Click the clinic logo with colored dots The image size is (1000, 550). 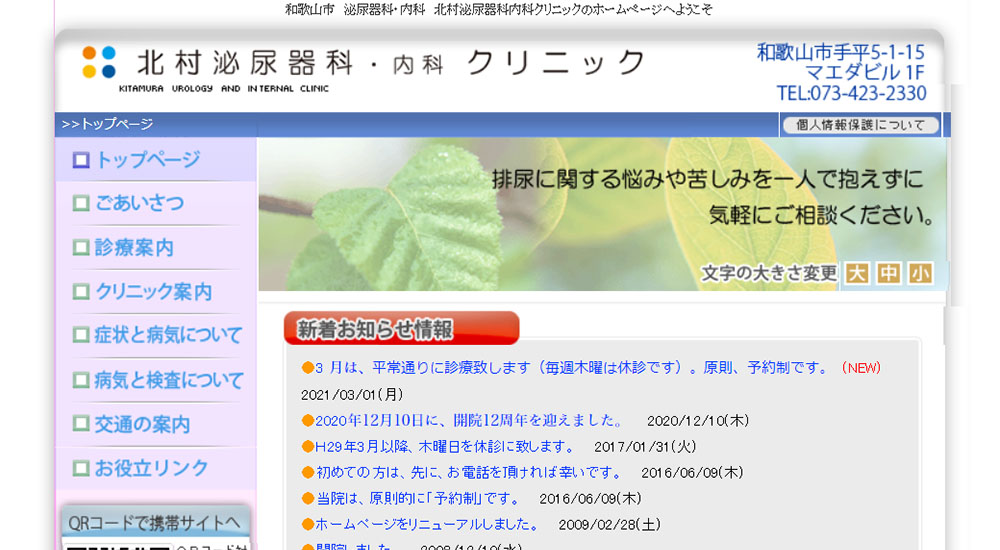[99, 62]
